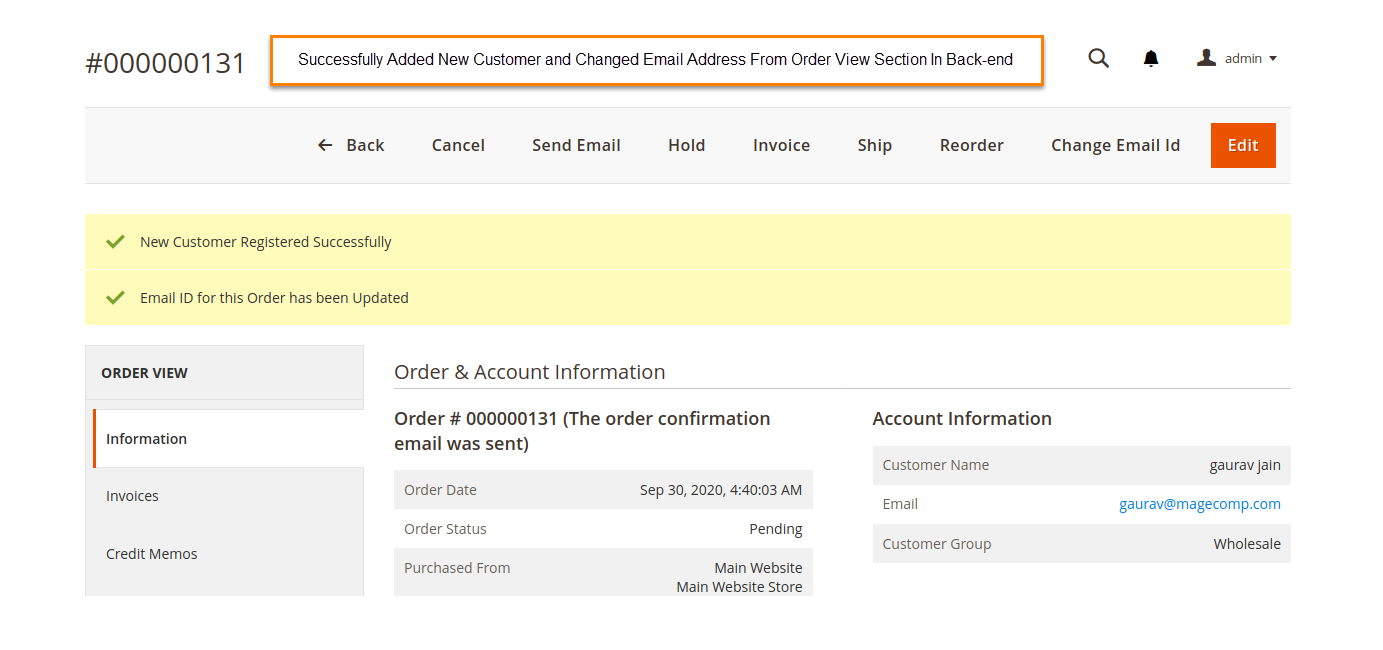This screenshot has width=1383, height=650.
Task: Put the order on Hold
Action: [x=686, y=146]
